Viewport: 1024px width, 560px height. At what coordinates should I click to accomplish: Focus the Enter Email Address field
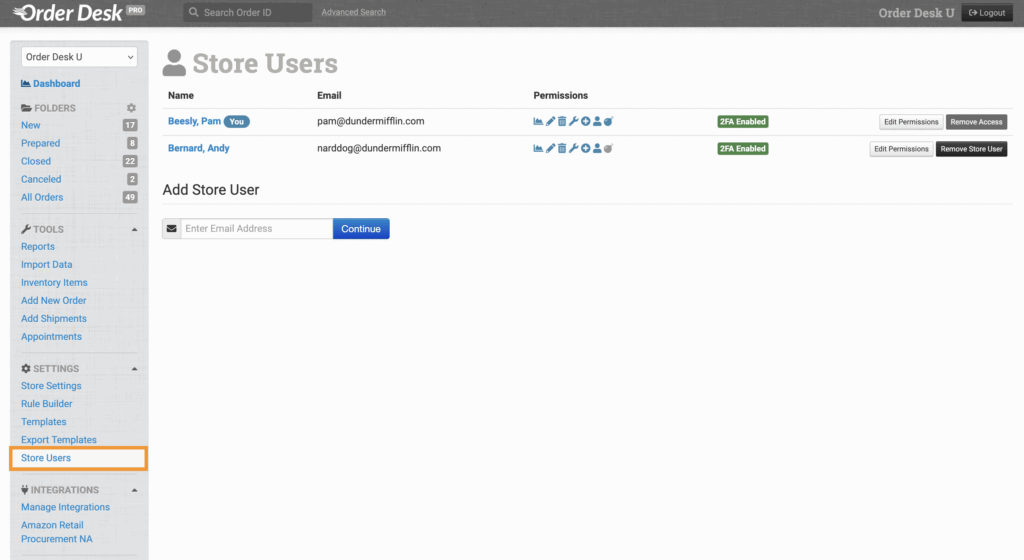[256, 229]
